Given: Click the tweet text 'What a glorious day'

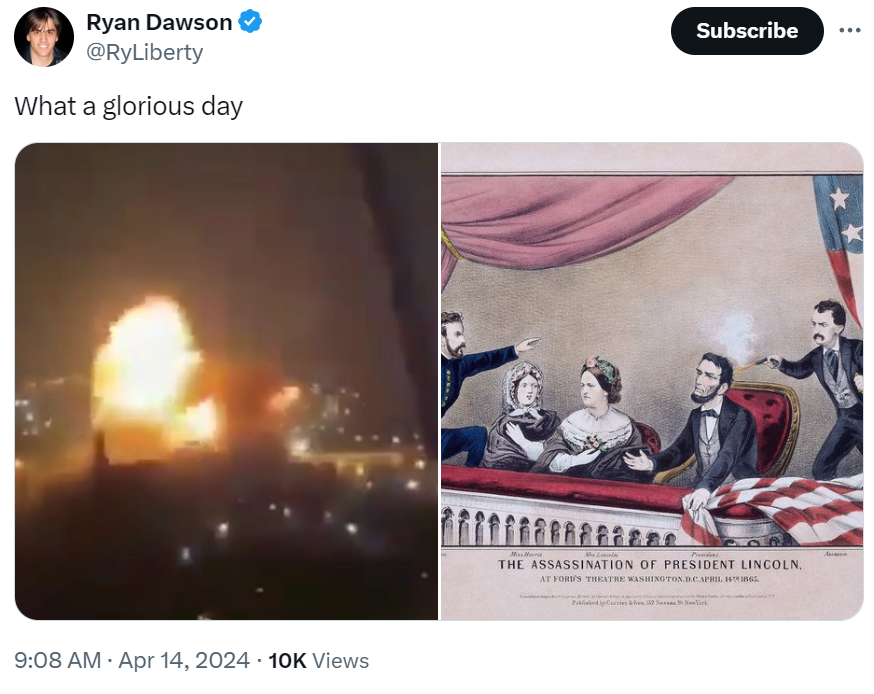Looking at the screenshot, I should point(129,106).
